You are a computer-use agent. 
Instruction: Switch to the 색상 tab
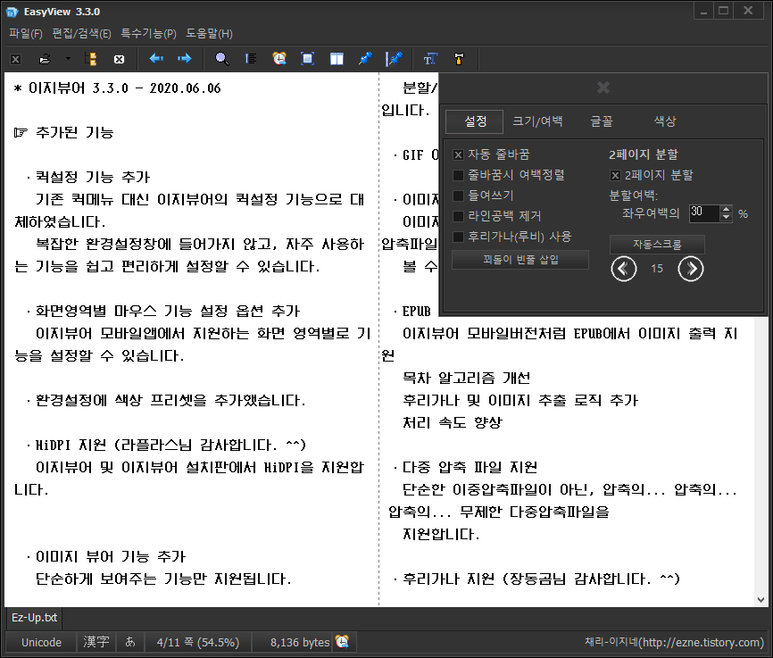[665, 121]
